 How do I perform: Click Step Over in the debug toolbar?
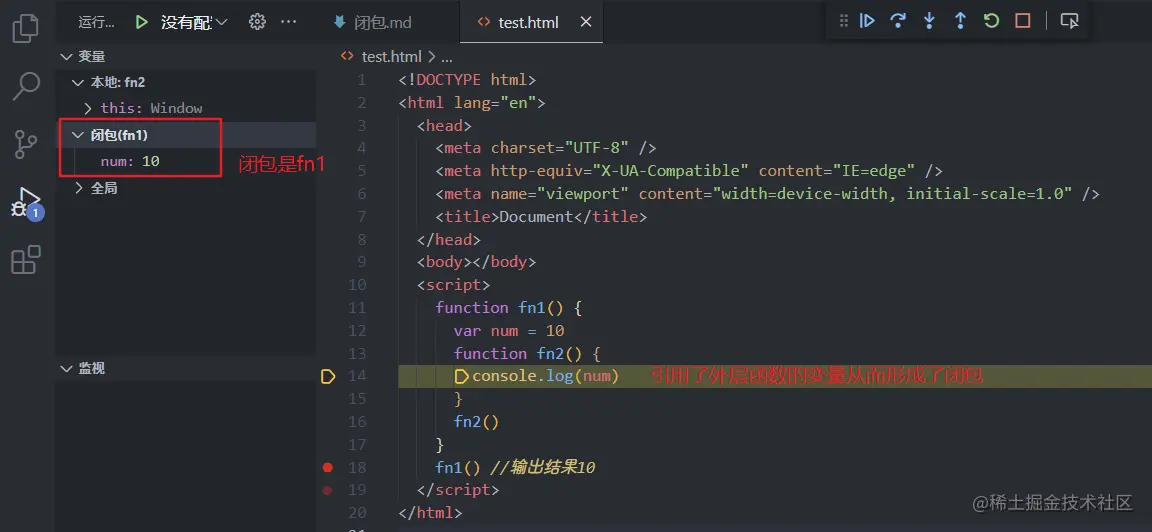point(897,21)
